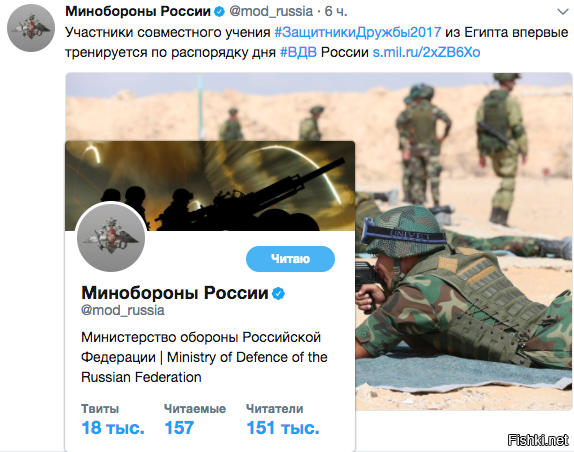Click Минобороны России name in hover card
Viewport: 574px width, 452px height.
[x=175, y=293]
